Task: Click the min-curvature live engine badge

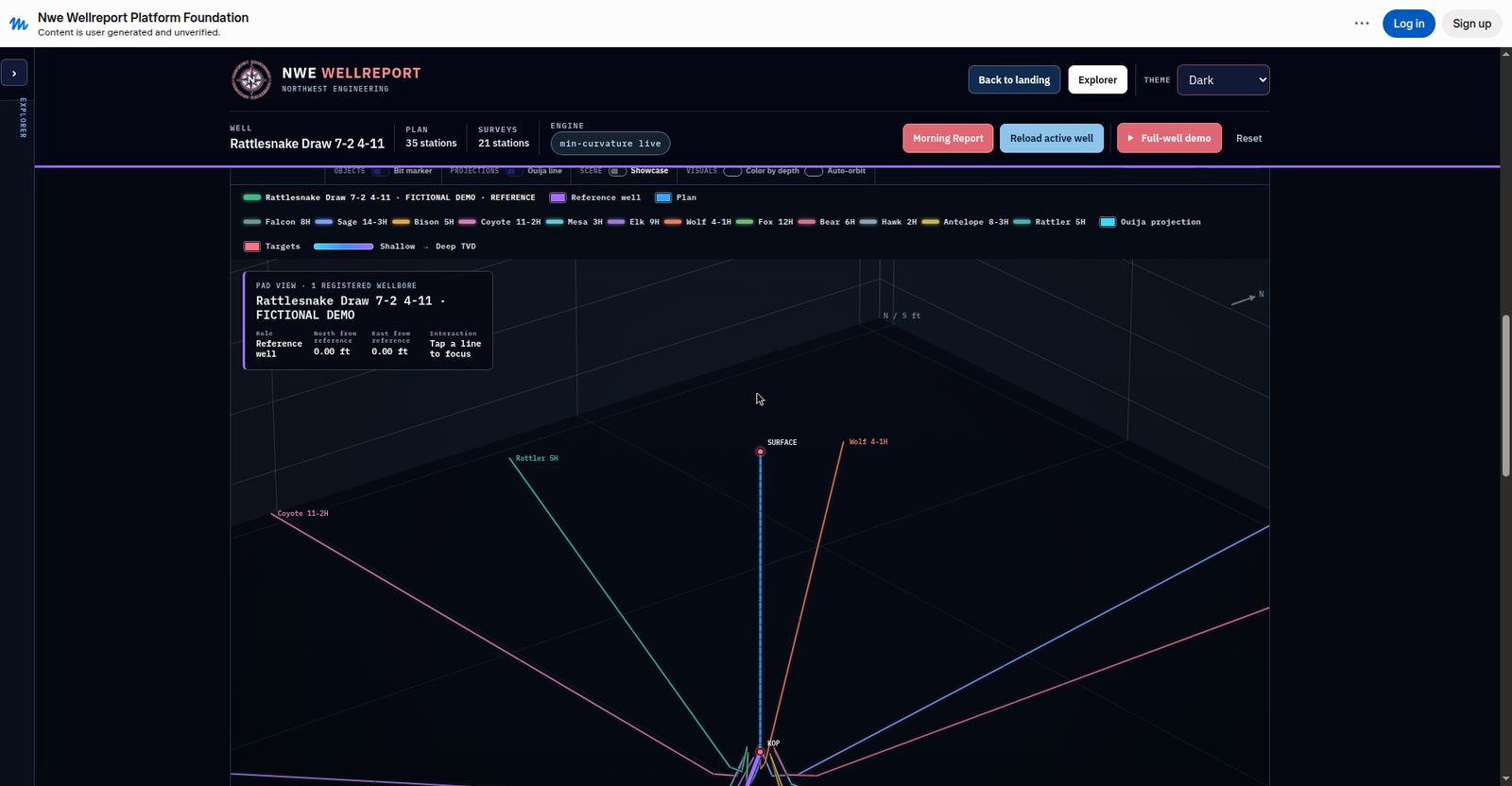Action: [x=610, y=144]
